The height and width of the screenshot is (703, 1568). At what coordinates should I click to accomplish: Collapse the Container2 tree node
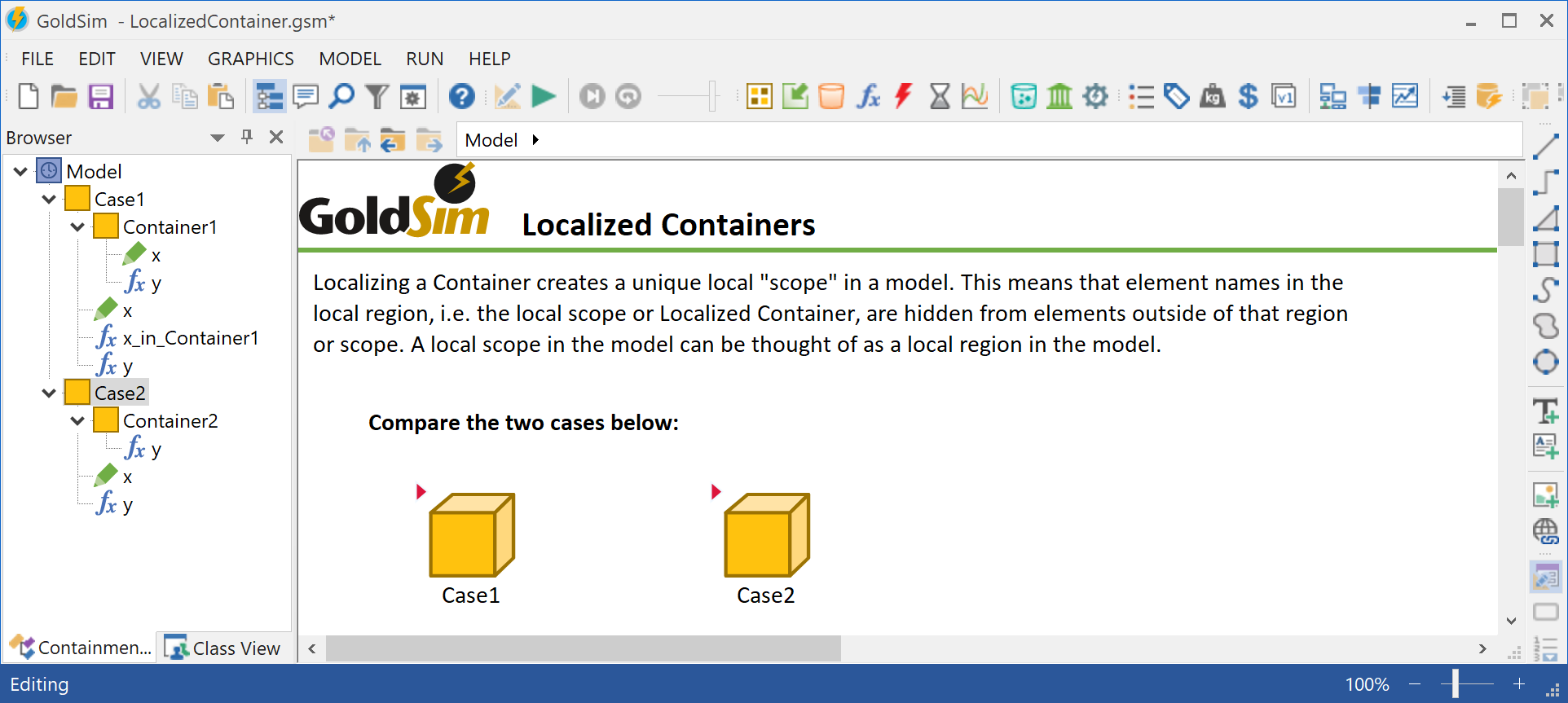click(77, 420)
